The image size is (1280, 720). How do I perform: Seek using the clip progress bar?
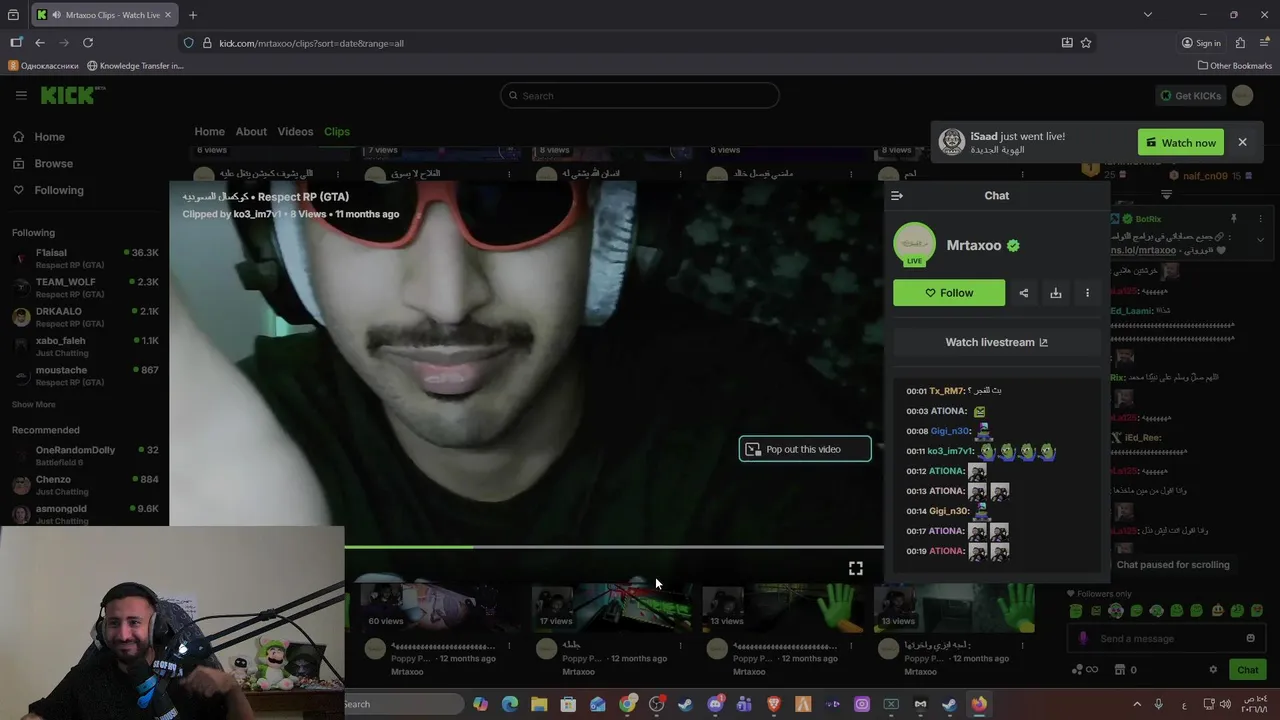614,547
